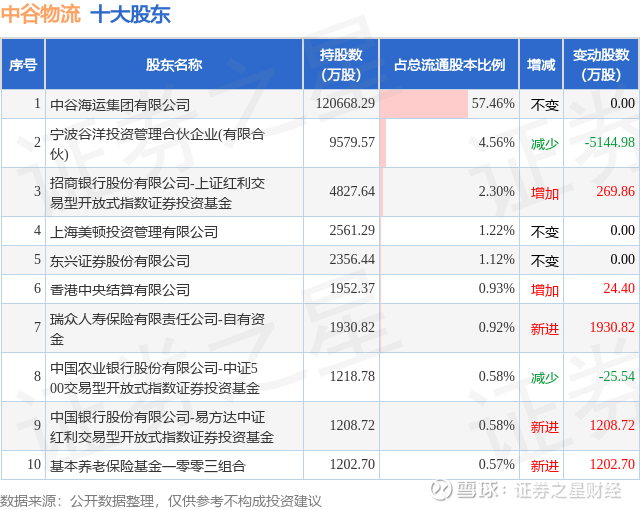This screenshot has width=640, height=510.
Task: Click 不变 status in 中谷海运 row
Action: tap(544, 105)
